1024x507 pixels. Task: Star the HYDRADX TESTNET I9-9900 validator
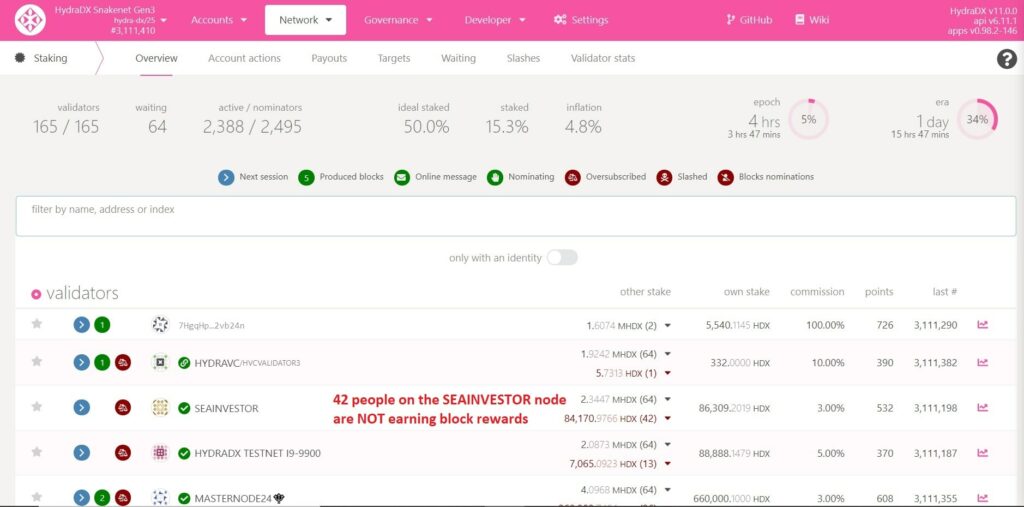[37, 453]
